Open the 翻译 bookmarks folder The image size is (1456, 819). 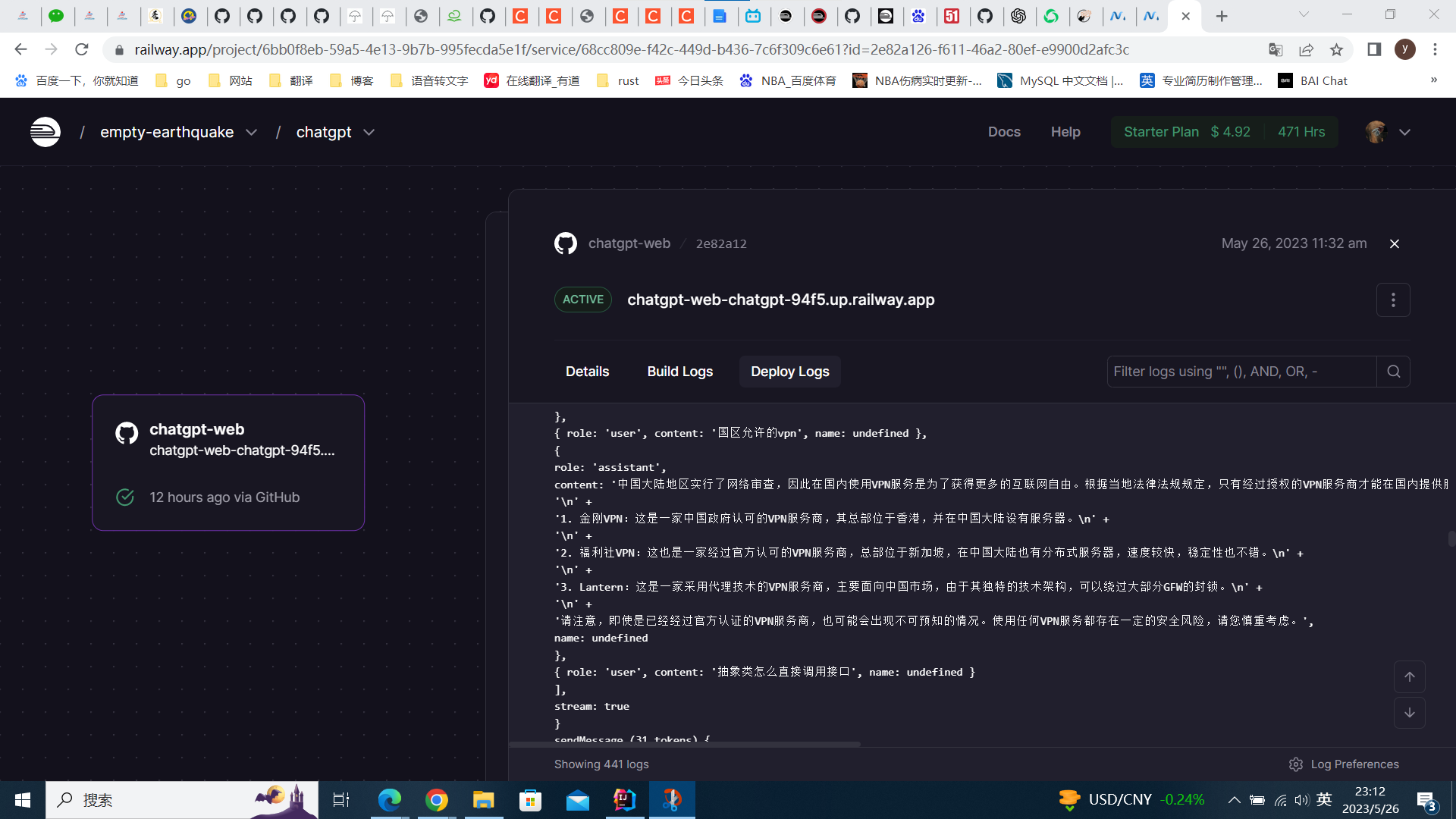click(x=290, y=80)
